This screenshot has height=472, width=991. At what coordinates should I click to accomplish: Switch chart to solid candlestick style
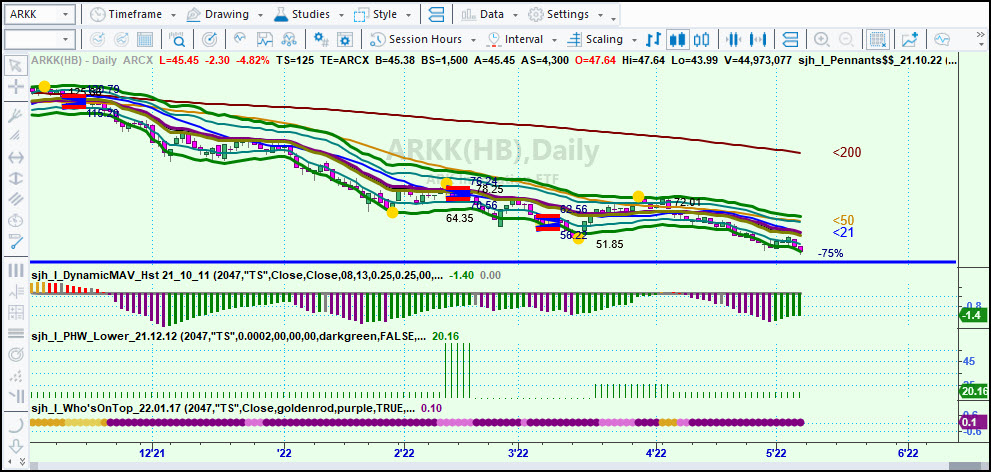[678, 39]
